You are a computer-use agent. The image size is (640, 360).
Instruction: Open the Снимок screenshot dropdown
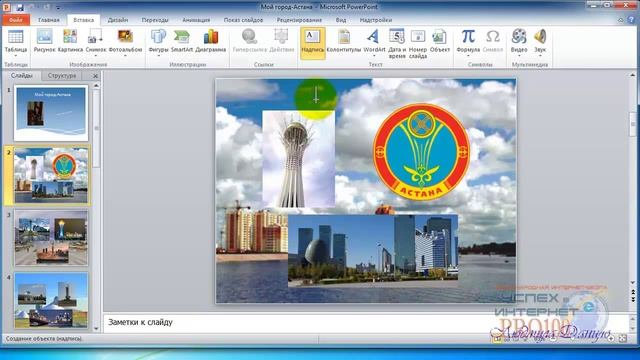click(96, 56)
